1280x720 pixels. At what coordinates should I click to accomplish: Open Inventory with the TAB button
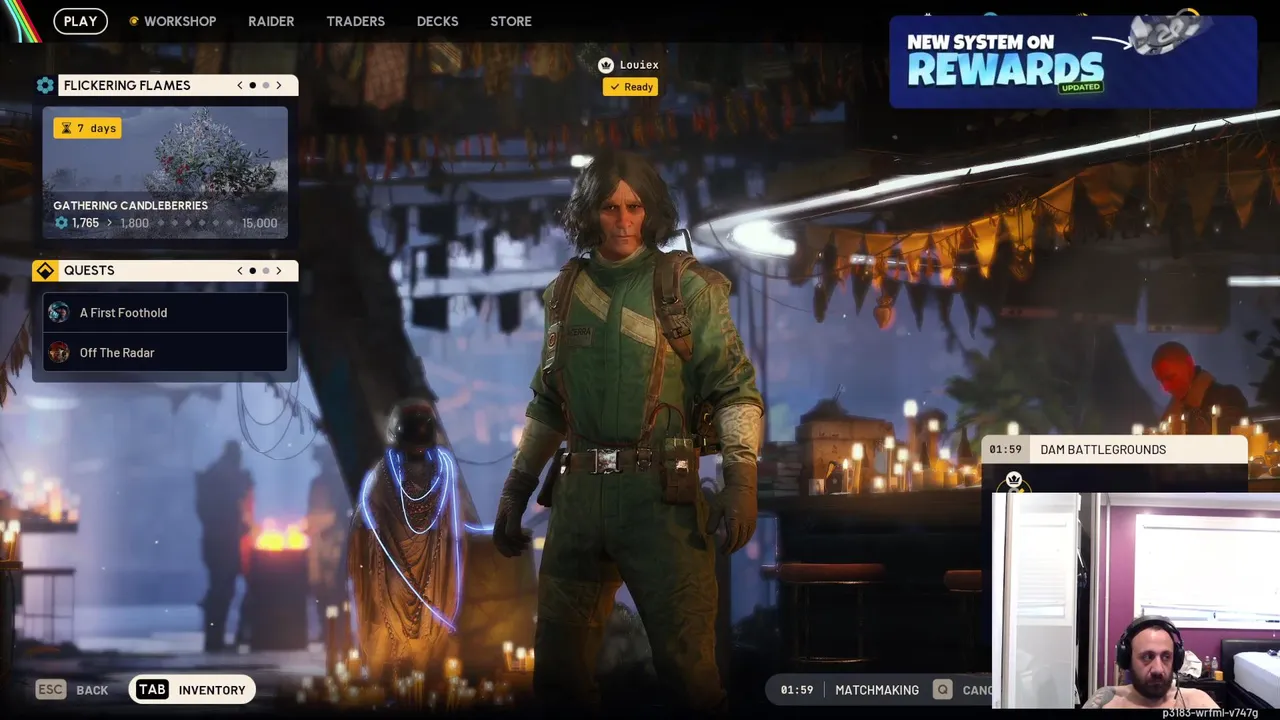192,690
